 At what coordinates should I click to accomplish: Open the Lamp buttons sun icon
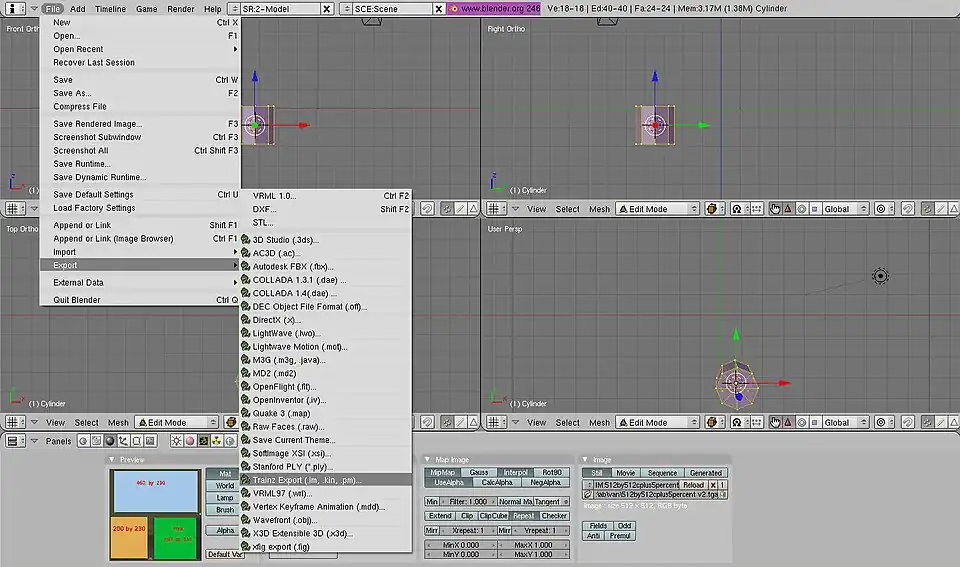tap(177, 441)
